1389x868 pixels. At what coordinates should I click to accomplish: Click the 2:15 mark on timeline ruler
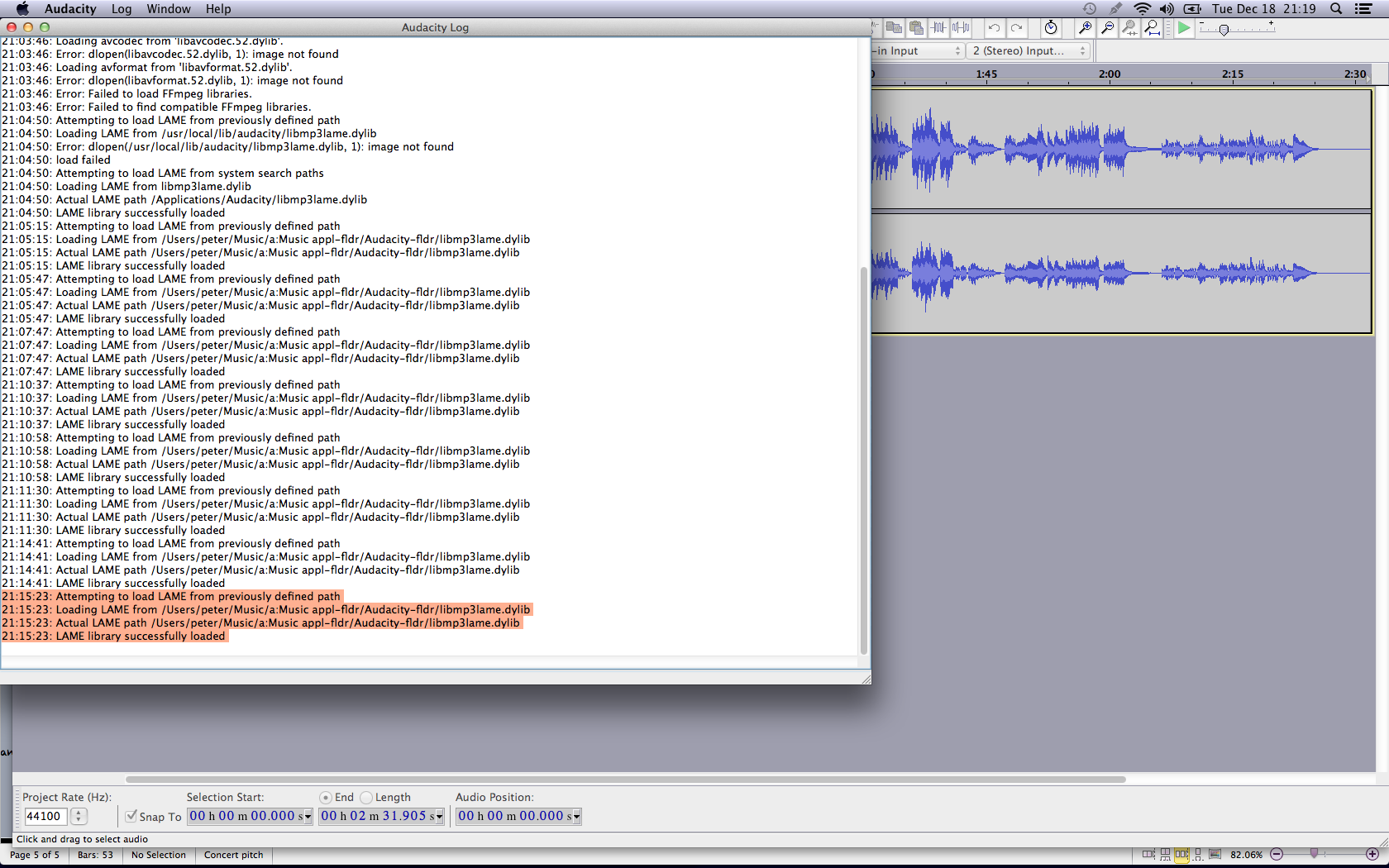pyautogui.click(x=1233, y=74)
